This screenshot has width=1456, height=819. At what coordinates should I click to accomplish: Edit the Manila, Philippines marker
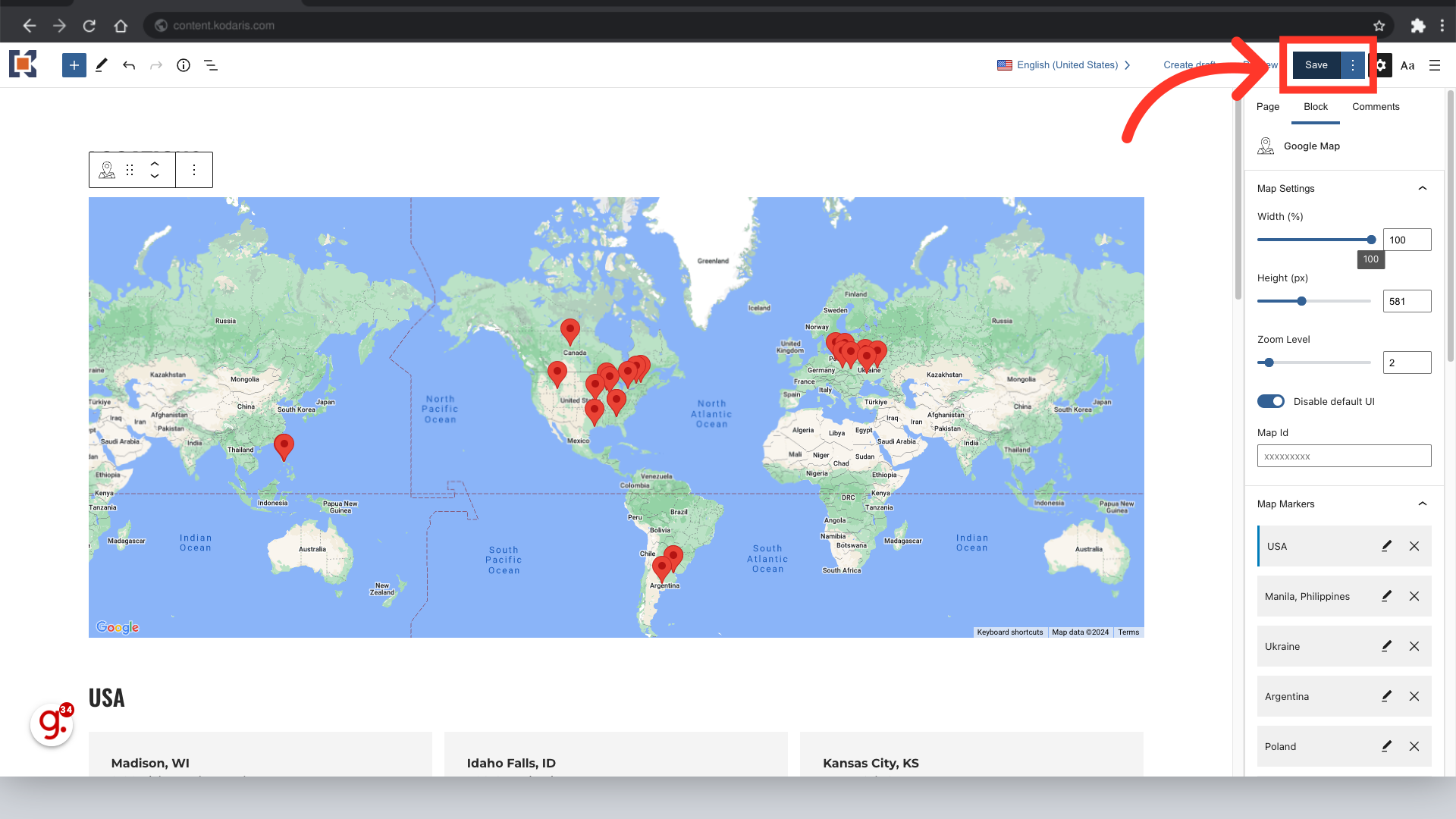[x=1386, y=596]
